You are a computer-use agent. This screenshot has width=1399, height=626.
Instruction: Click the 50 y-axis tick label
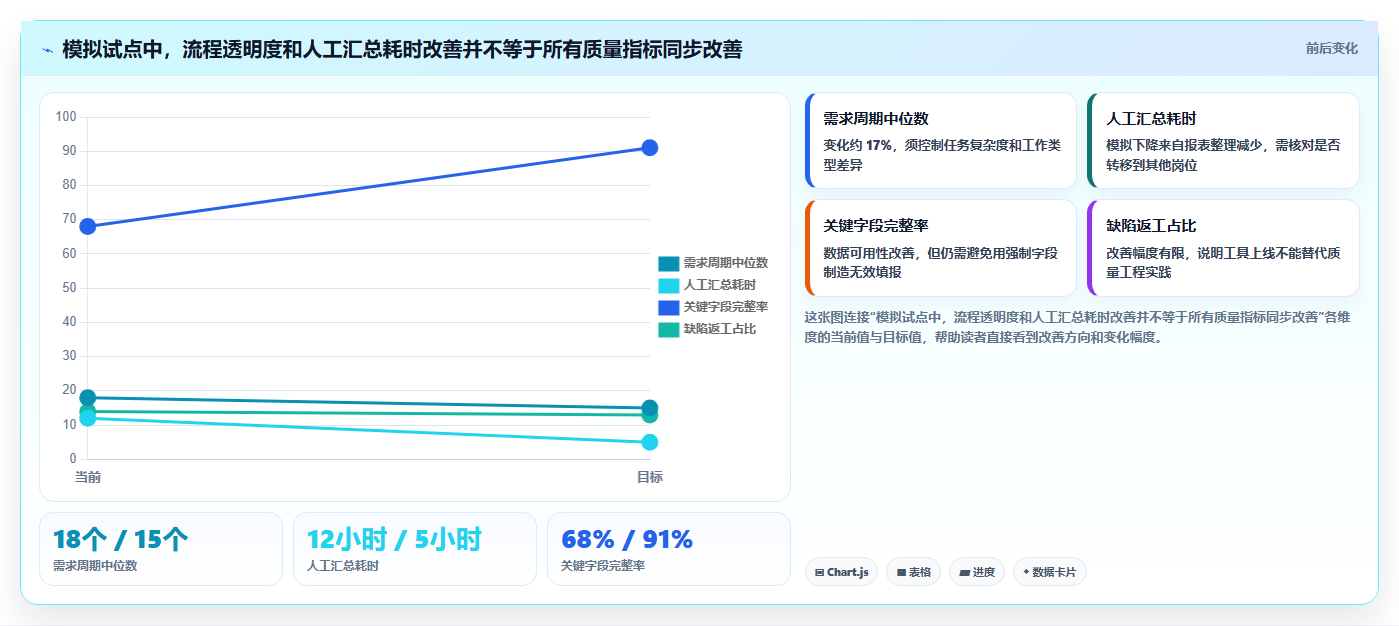69,288
